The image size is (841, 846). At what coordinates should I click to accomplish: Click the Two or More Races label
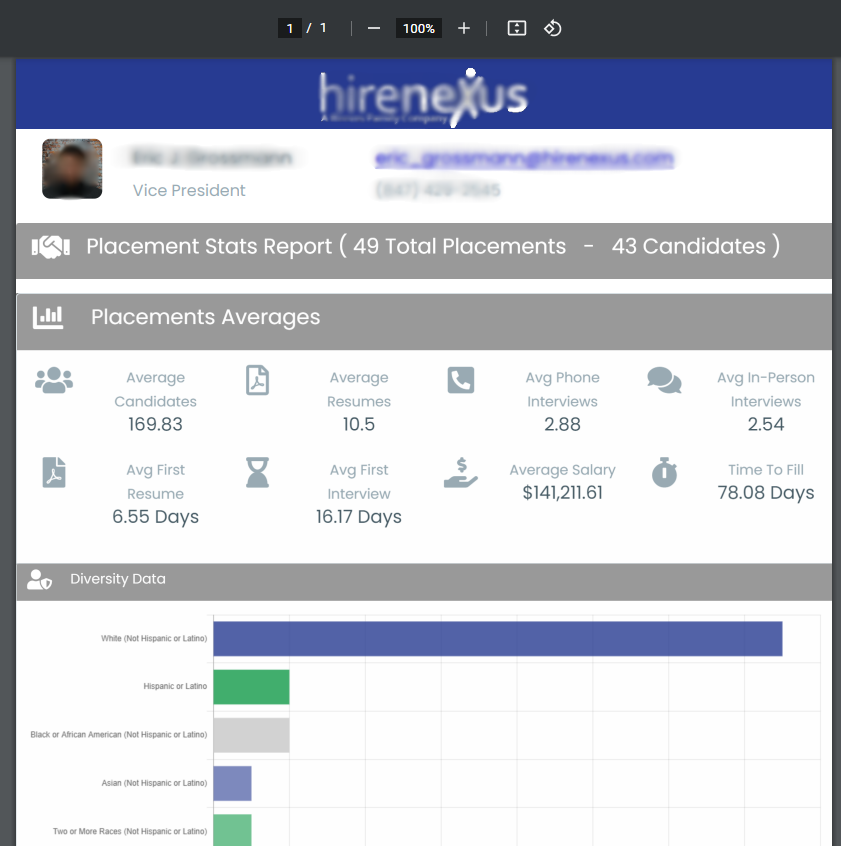coord(129,831)
